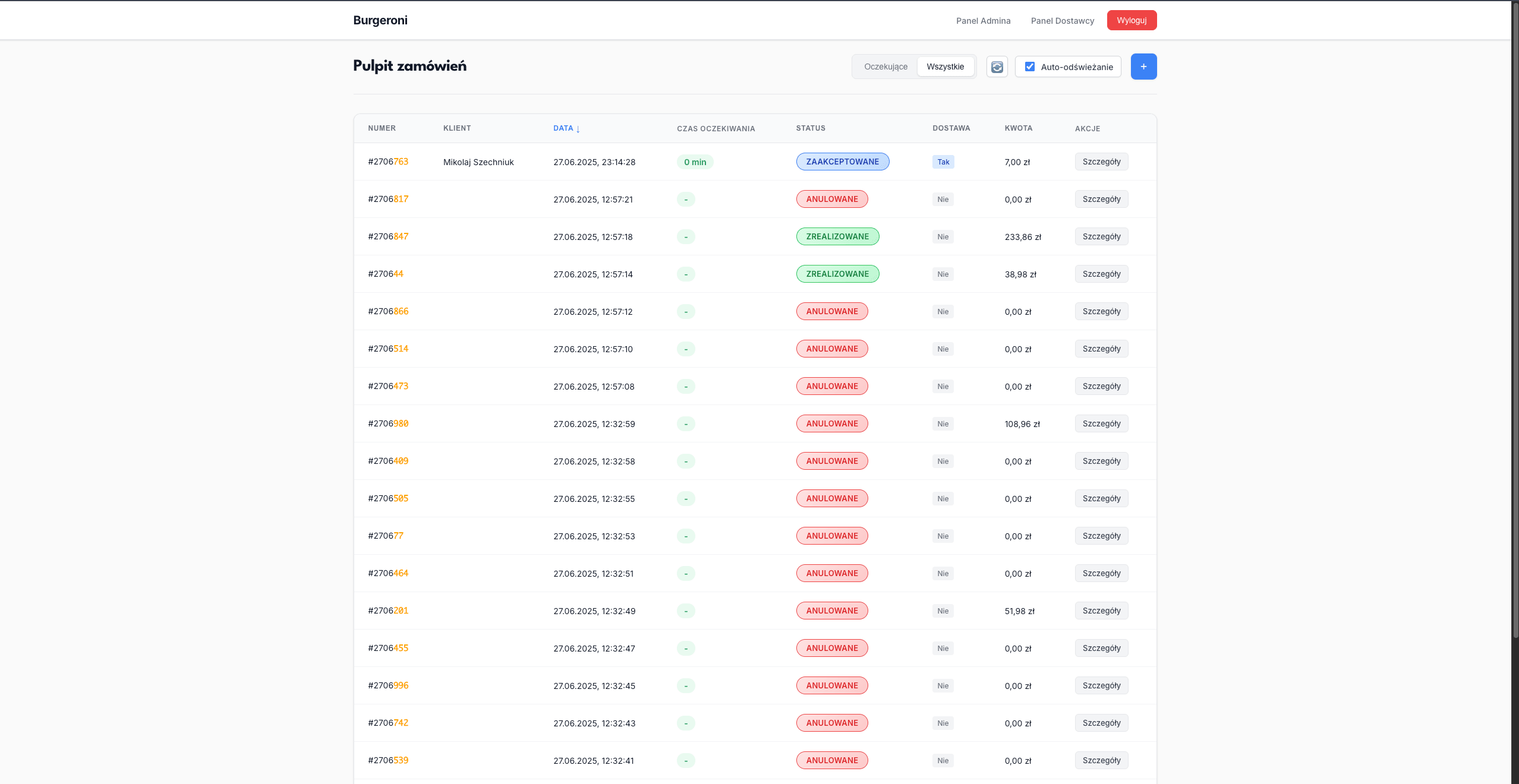This screenshot has width=1519, height=784.
Task: Open Szczegóły for order #2706847
Action: [x=1101, y=236]
